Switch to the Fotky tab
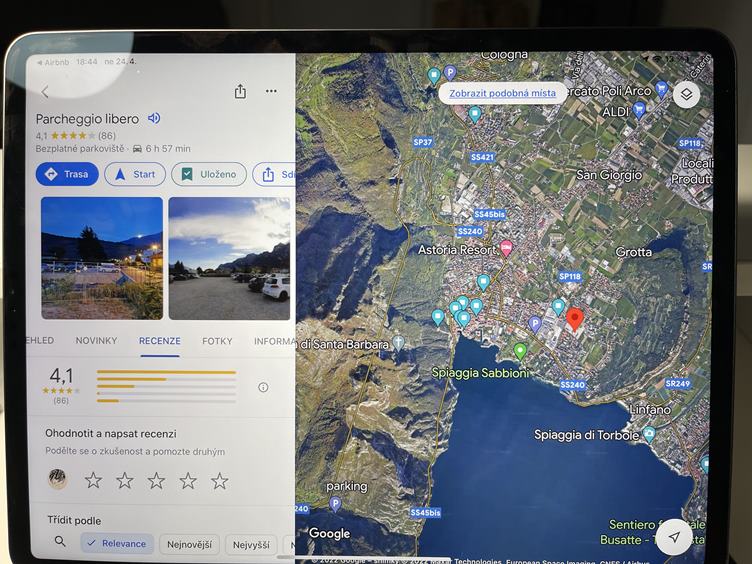Viewport: 752px width, 564px height. (x=217, y=341)
